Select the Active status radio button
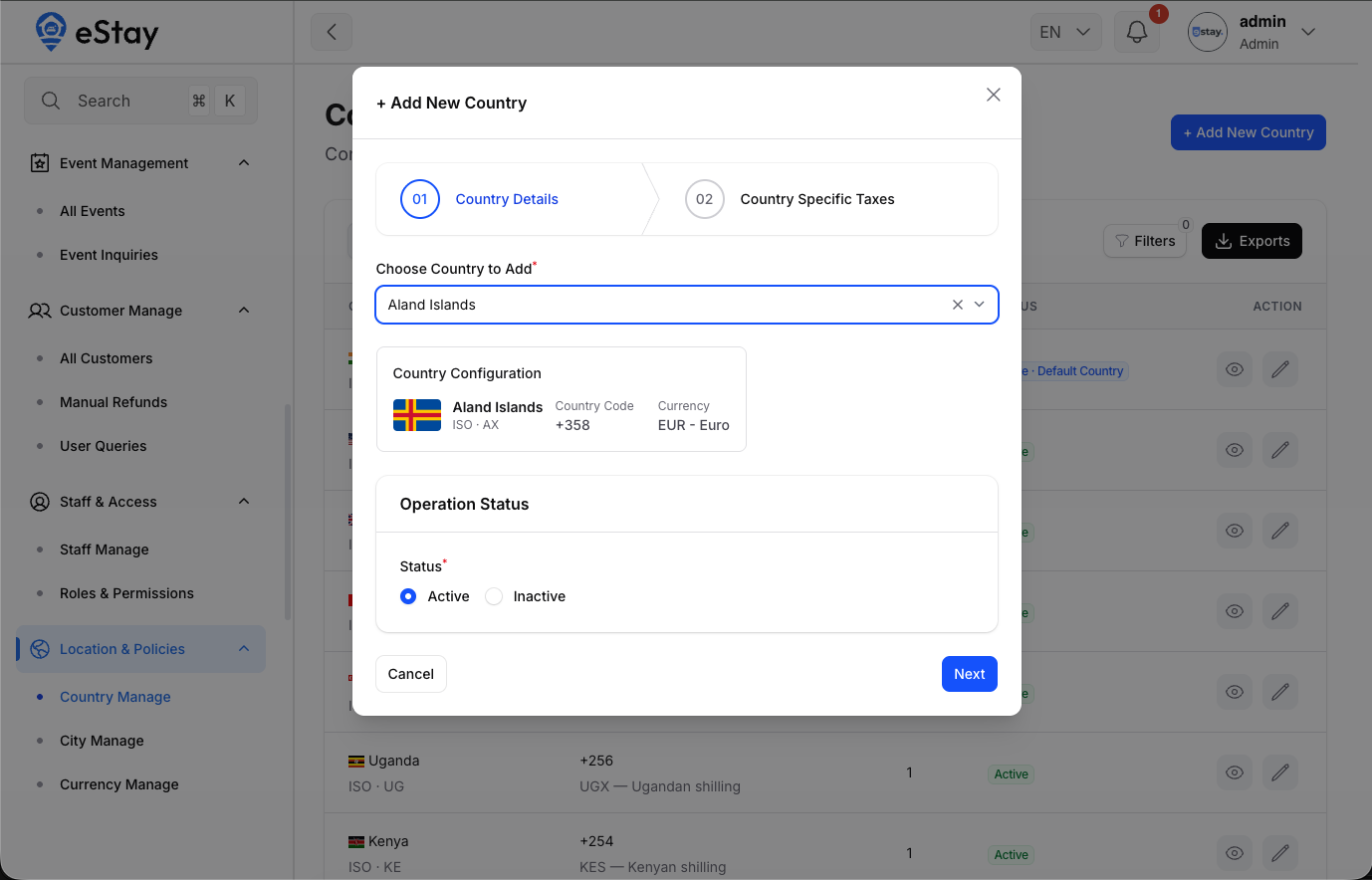Image resolution: width=1372 pixels, height=880 pixels. 408,596
